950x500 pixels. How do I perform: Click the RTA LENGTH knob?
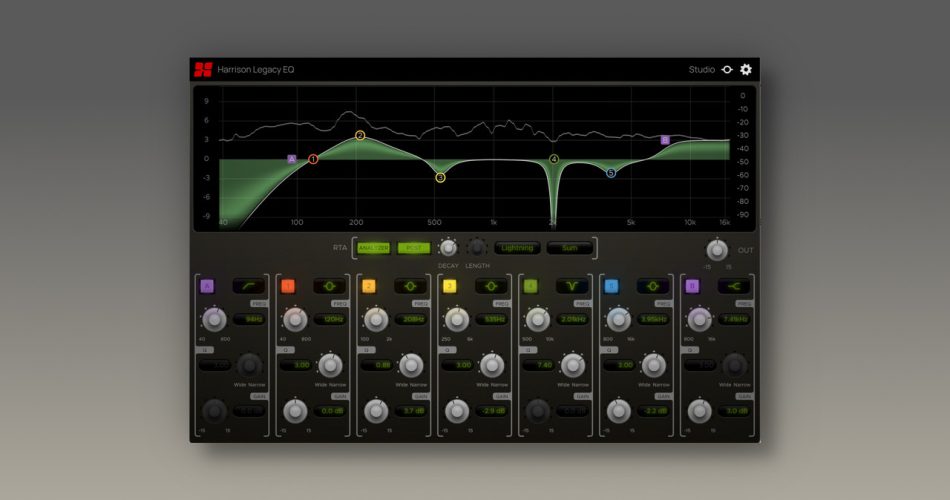click(477, 248)
